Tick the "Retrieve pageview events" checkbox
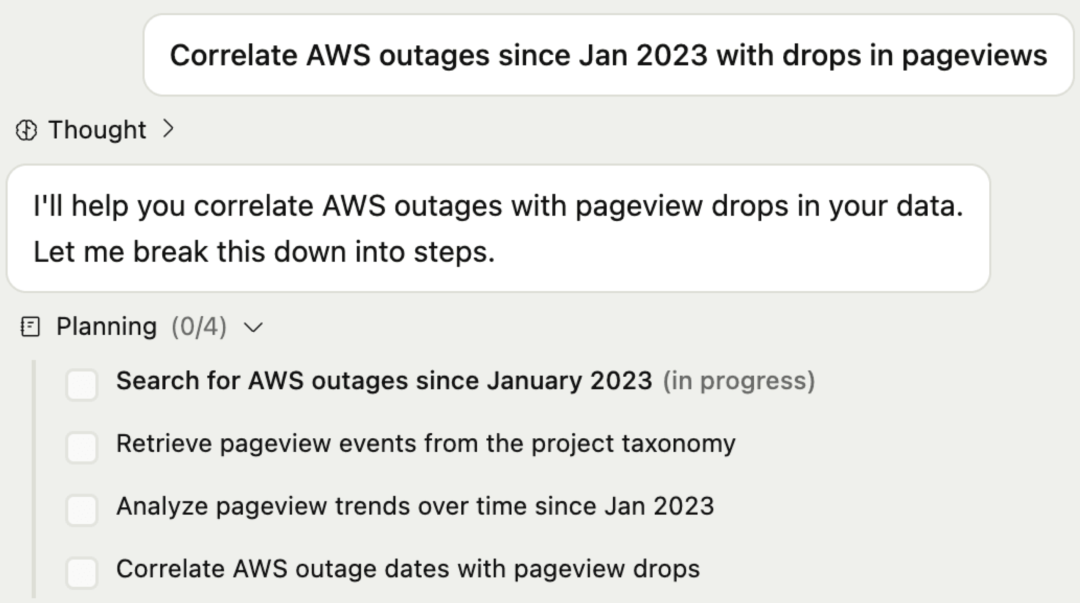The height and width of the screenshot is (603, 1080). (82, 447)
